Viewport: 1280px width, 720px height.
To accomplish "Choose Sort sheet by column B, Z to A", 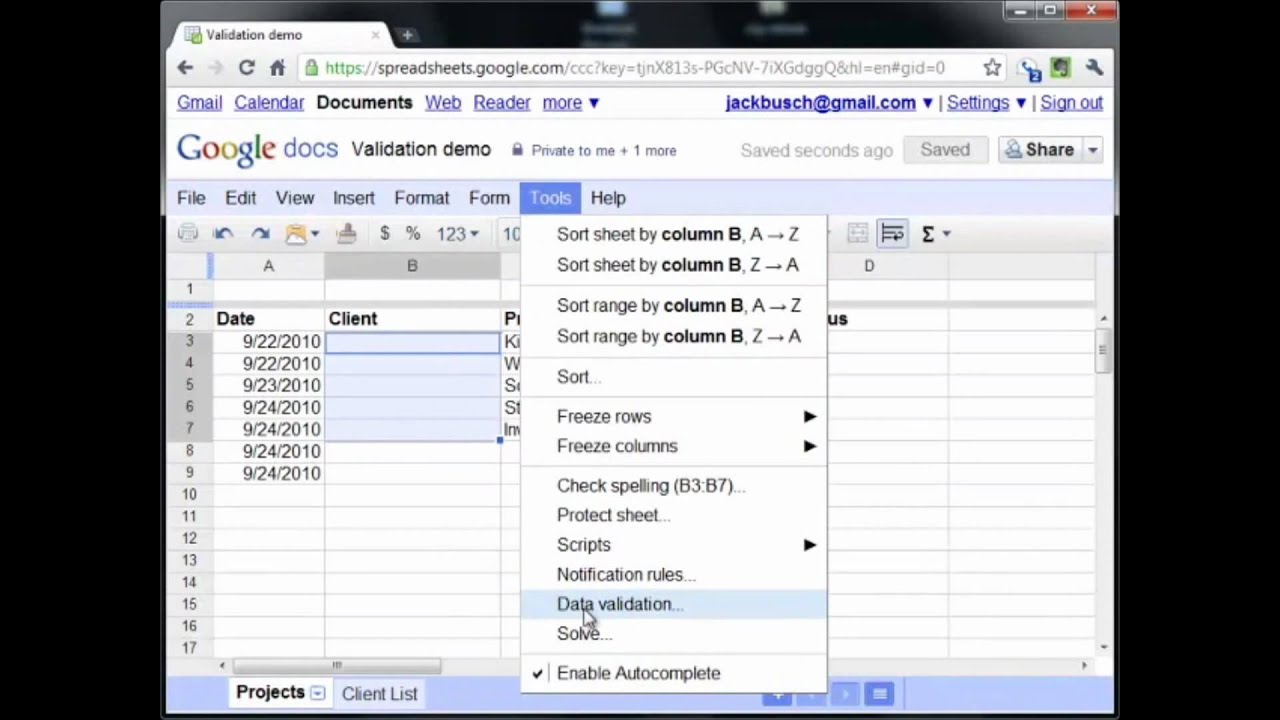I will [x=675, y=265].
